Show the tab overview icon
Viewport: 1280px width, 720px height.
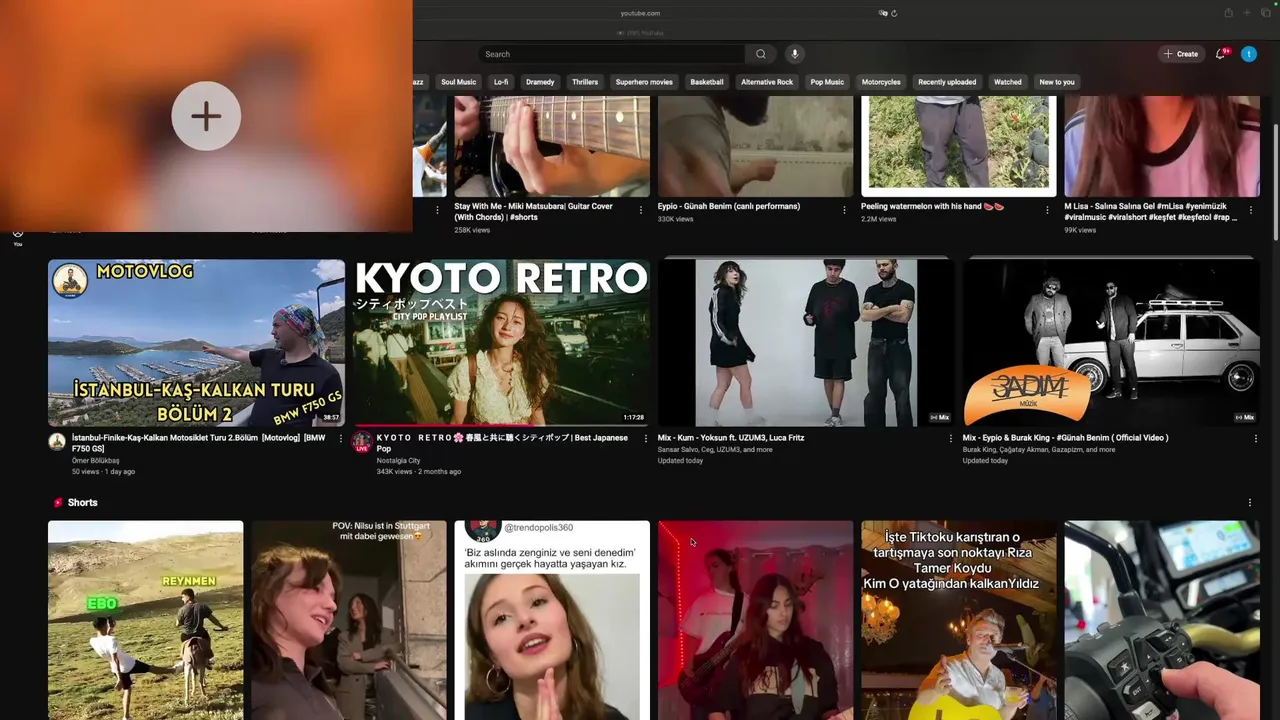(1265, 13)
